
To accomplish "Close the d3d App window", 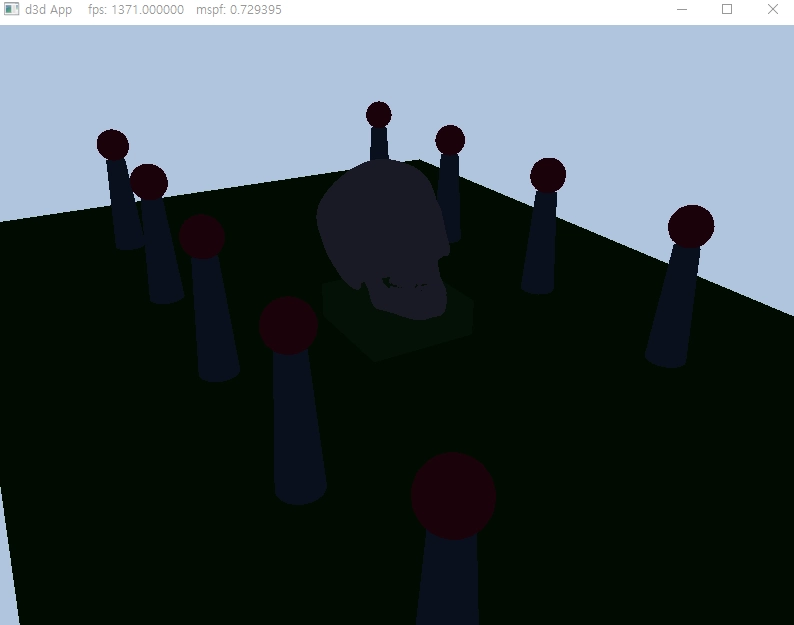I will coord(772,9).
